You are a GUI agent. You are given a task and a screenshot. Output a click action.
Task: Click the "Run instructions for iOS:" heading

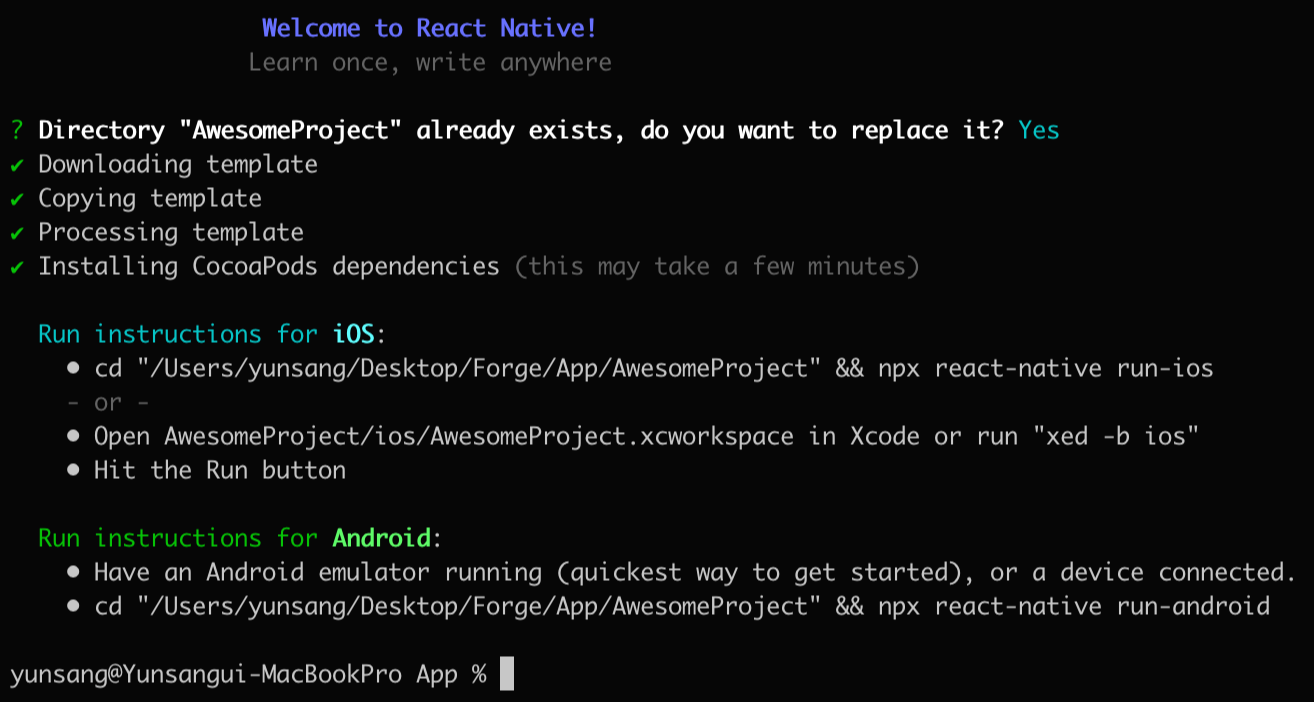[x=212, y=334]
